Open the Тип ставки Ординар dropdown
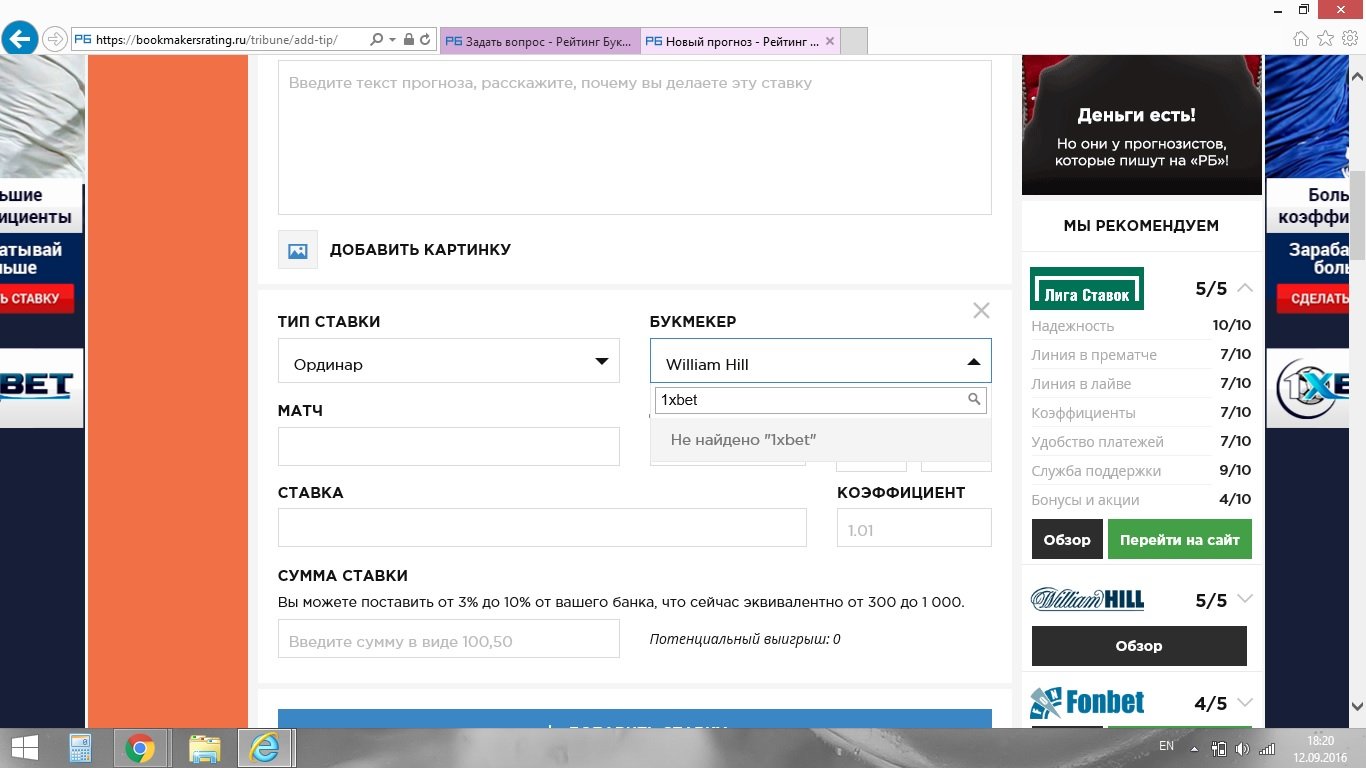This screenshot has height=768, width=1366. [x=448, y=361]
